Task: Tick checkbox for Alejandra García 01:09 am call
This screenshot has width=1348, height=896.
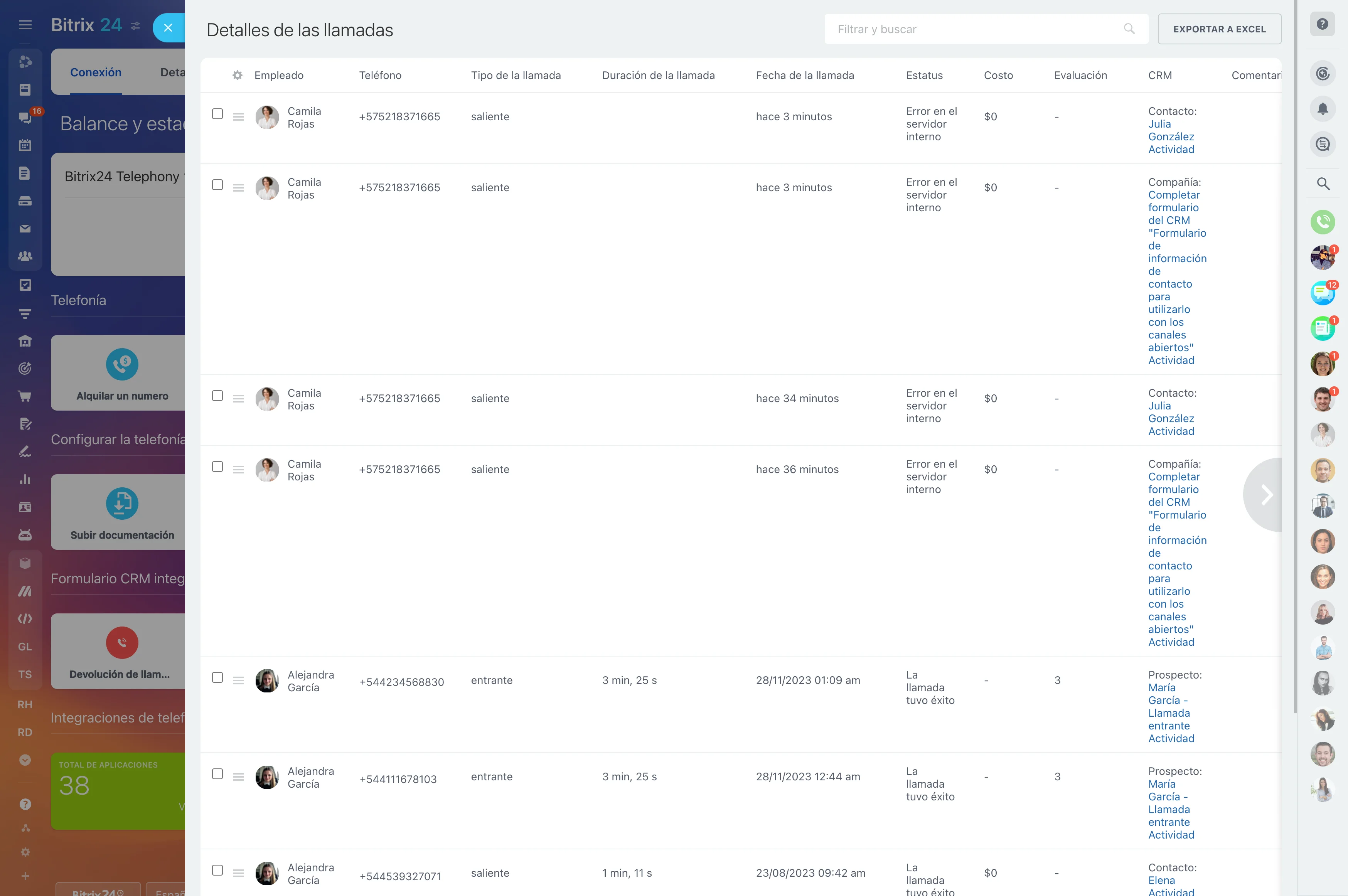Action: [217, 677]
